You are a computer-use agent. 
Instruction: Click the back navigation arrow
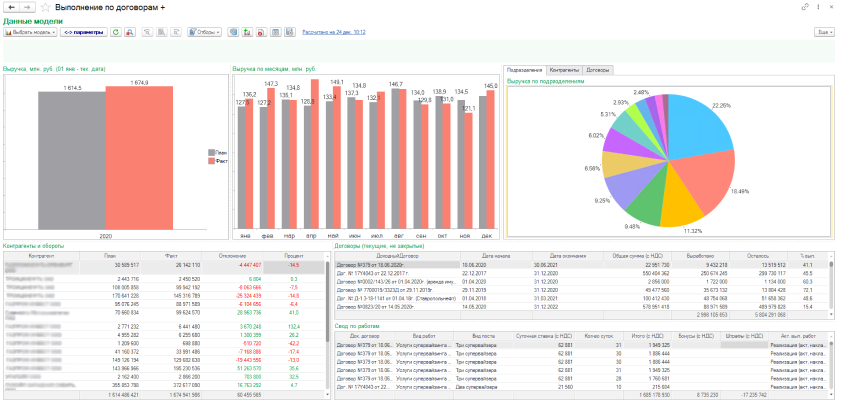coord(11,8)
